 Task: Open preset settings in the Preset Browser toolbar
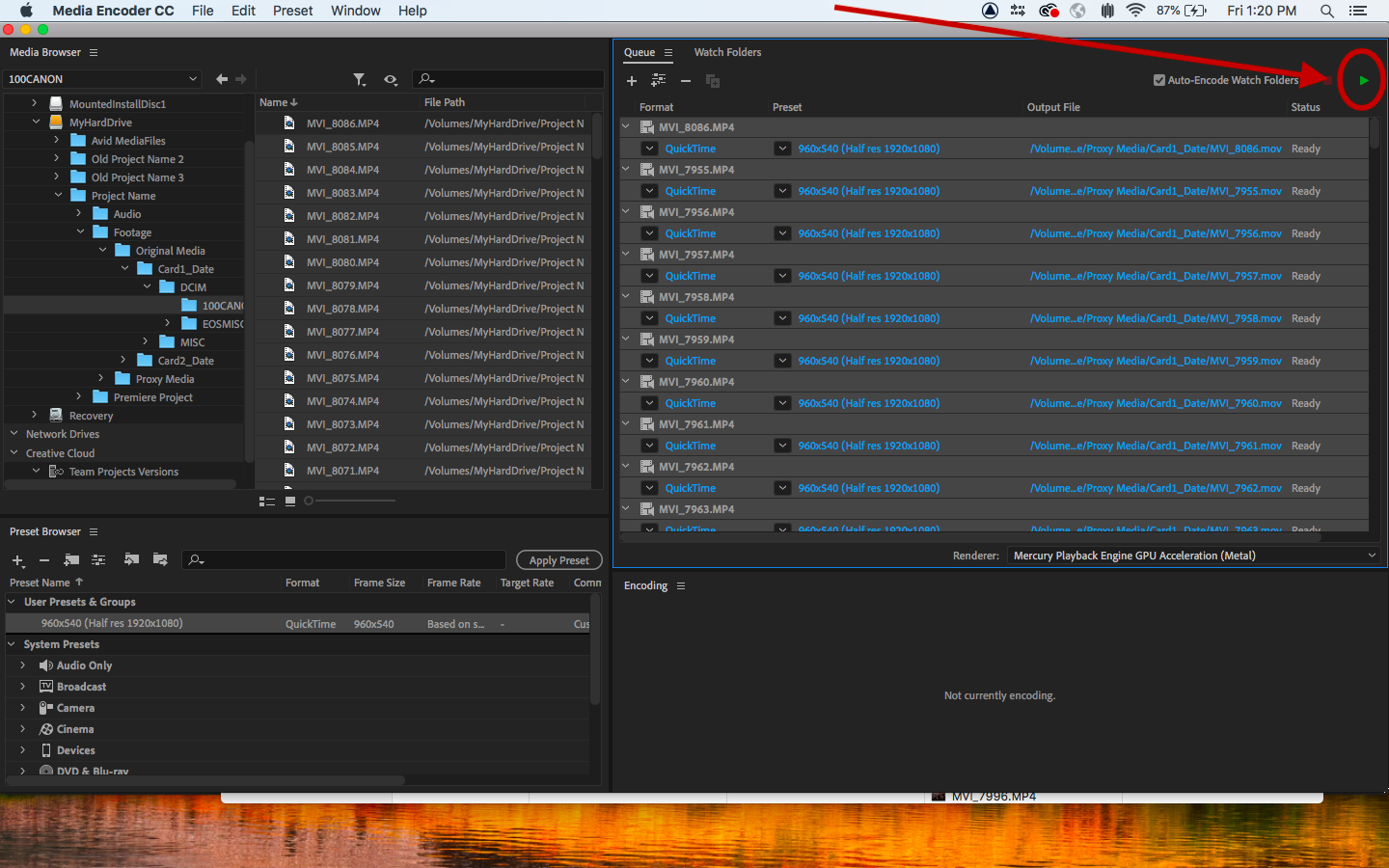pyautogui.click(x=97, y=560)
